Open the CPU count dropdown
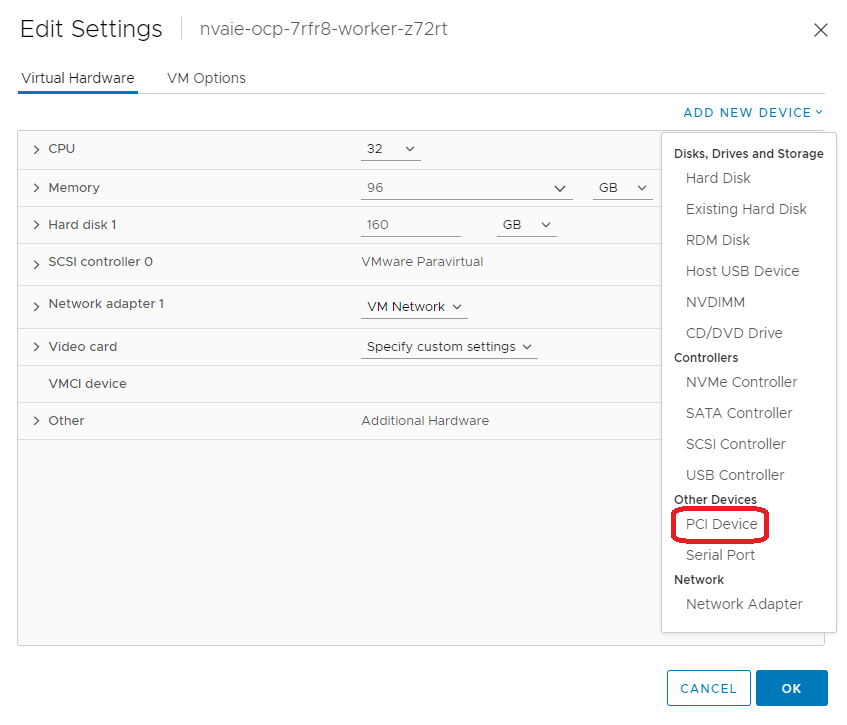This screenshot has width=847, height=725. pyautogui.click(x=390, y=149)
